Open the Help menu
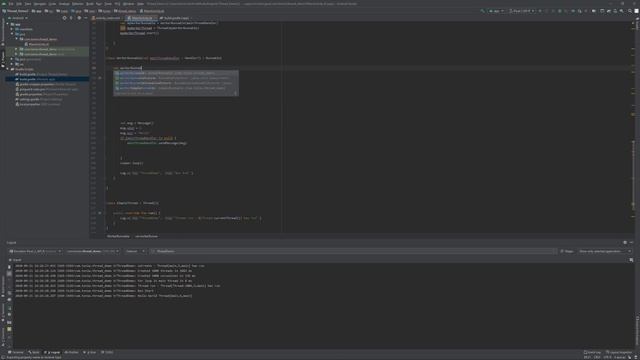 coord(140,4)
